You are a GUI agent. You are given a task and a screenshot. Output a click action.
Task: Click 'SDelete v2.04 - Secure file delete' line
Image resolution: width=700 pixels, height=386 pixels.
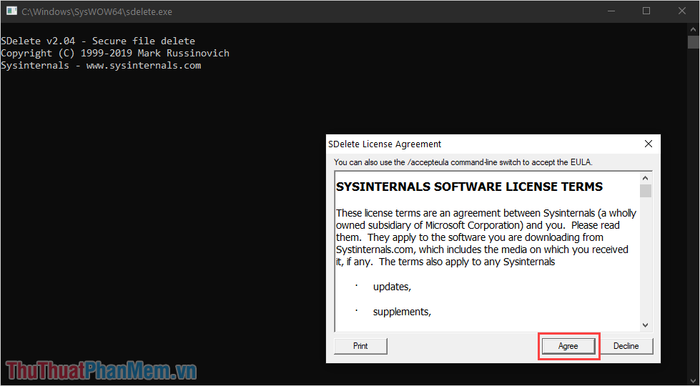point(98,41)
